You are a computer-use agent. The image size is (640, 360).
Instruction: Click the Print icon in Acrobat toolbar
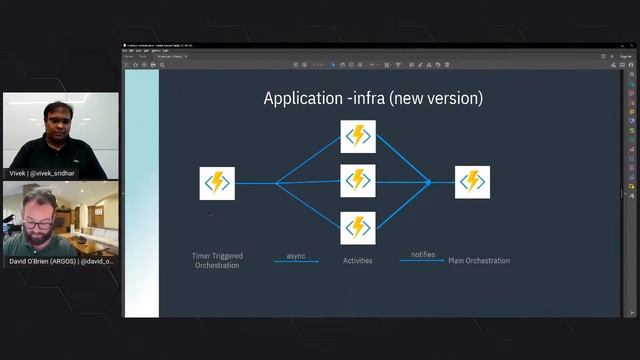(153, 65)
